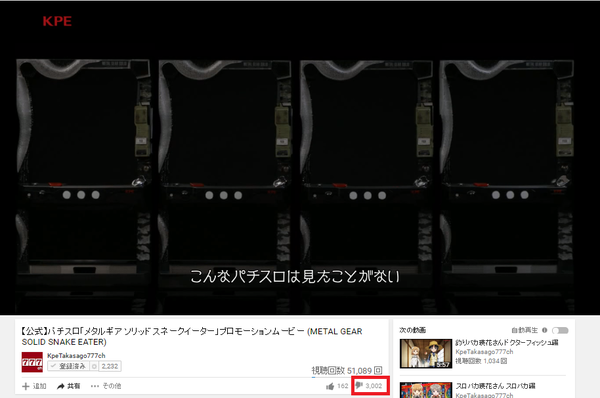
Task: Open the subscription notification settings gear
Action: click(x=94, y=366)
